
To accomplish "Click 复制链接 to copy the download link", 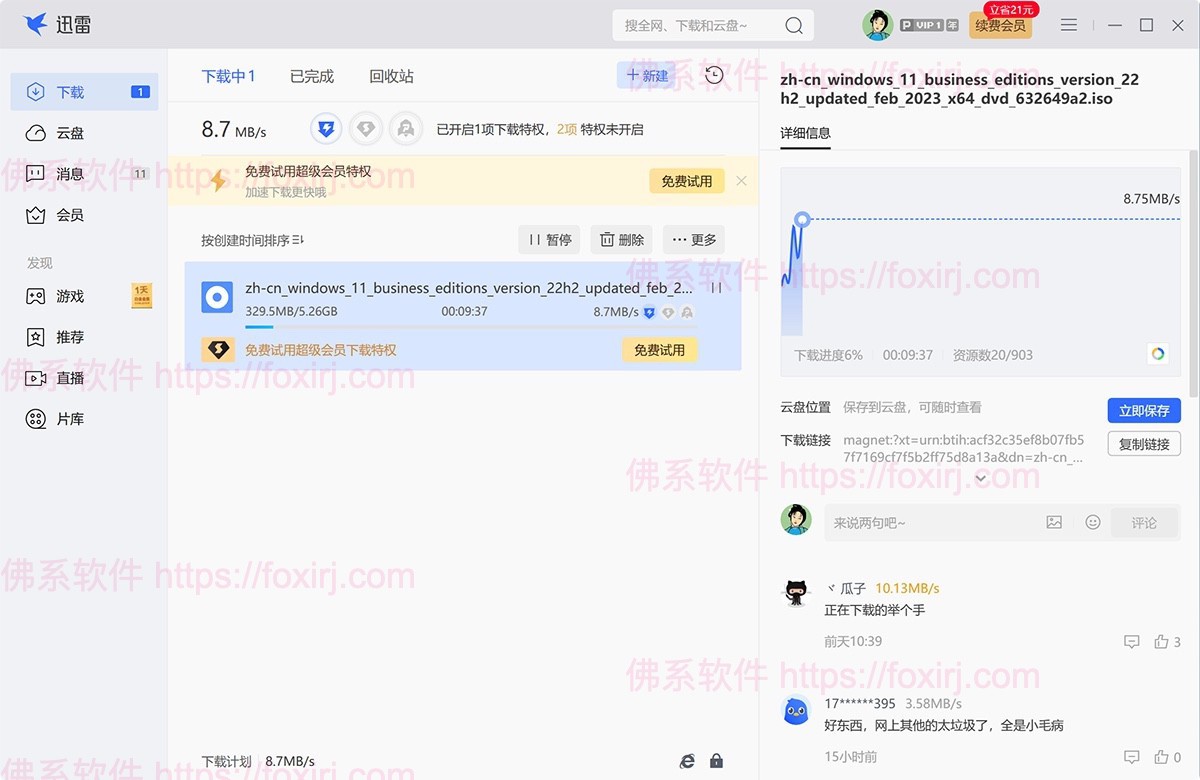I will coord(1143,444).
